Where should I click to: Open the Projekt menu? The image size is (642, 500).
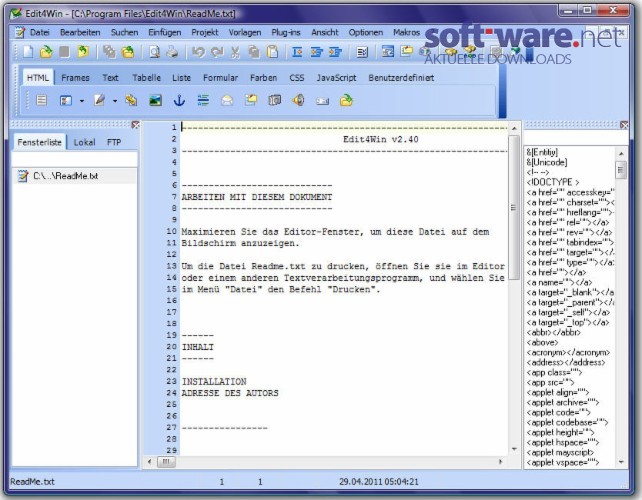coord(205,32)
